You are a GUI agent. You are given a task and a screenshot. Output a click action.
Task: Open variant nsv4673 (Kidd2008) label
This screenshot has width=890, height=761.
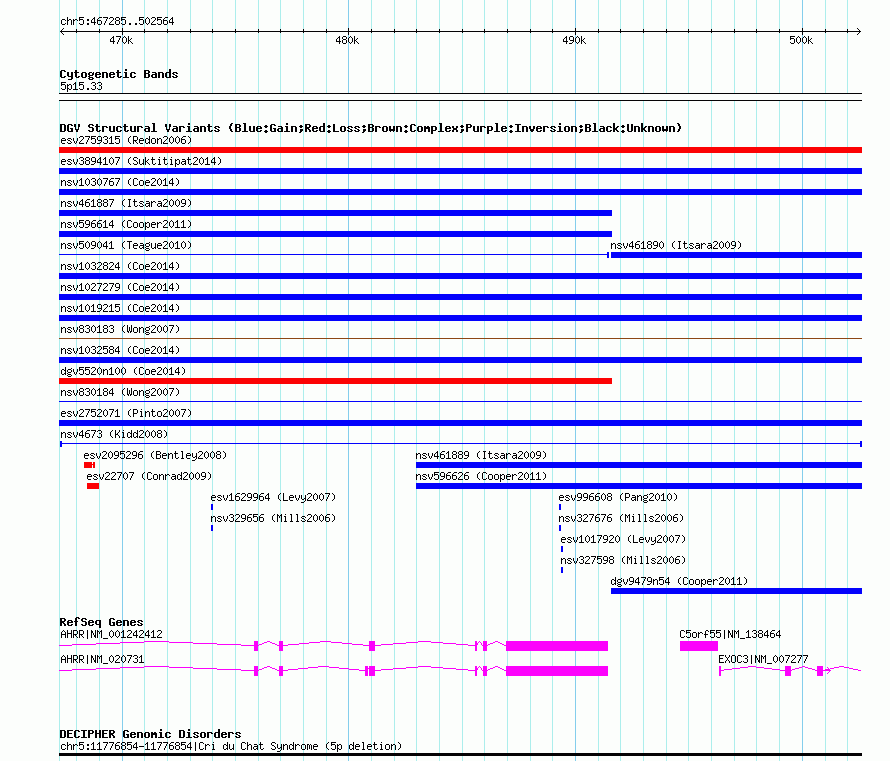[x=114, y=434]
